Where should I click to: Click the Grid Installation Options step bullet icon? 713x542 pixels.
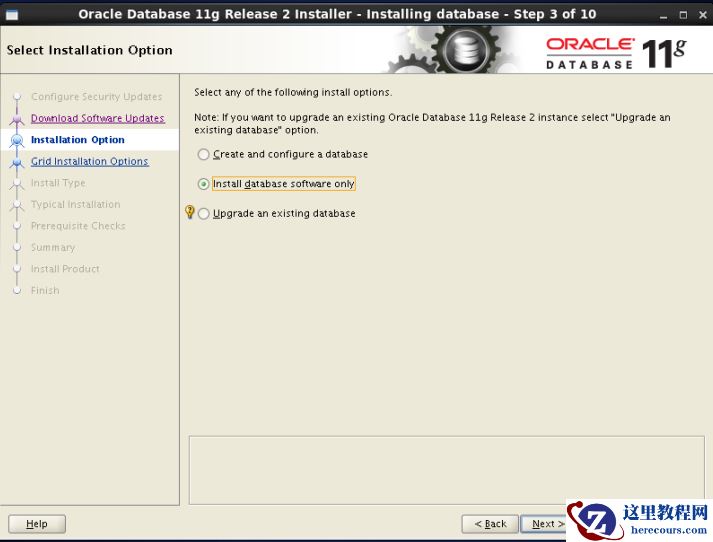tap(17, 162)
